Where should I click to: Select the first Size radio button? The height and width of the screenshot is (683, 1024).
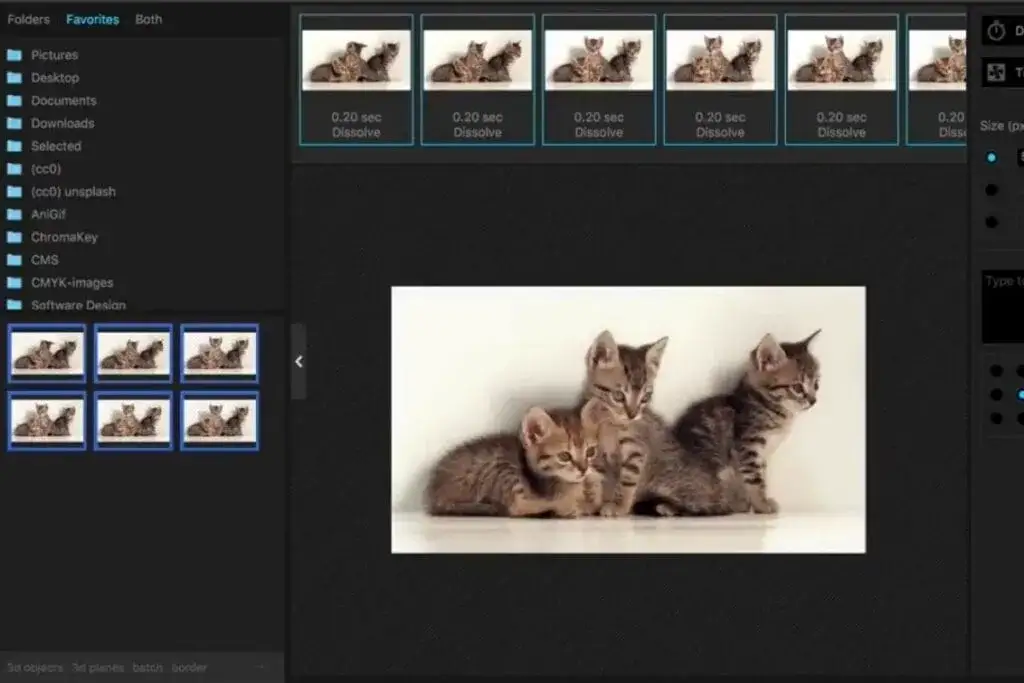point(991,157)
